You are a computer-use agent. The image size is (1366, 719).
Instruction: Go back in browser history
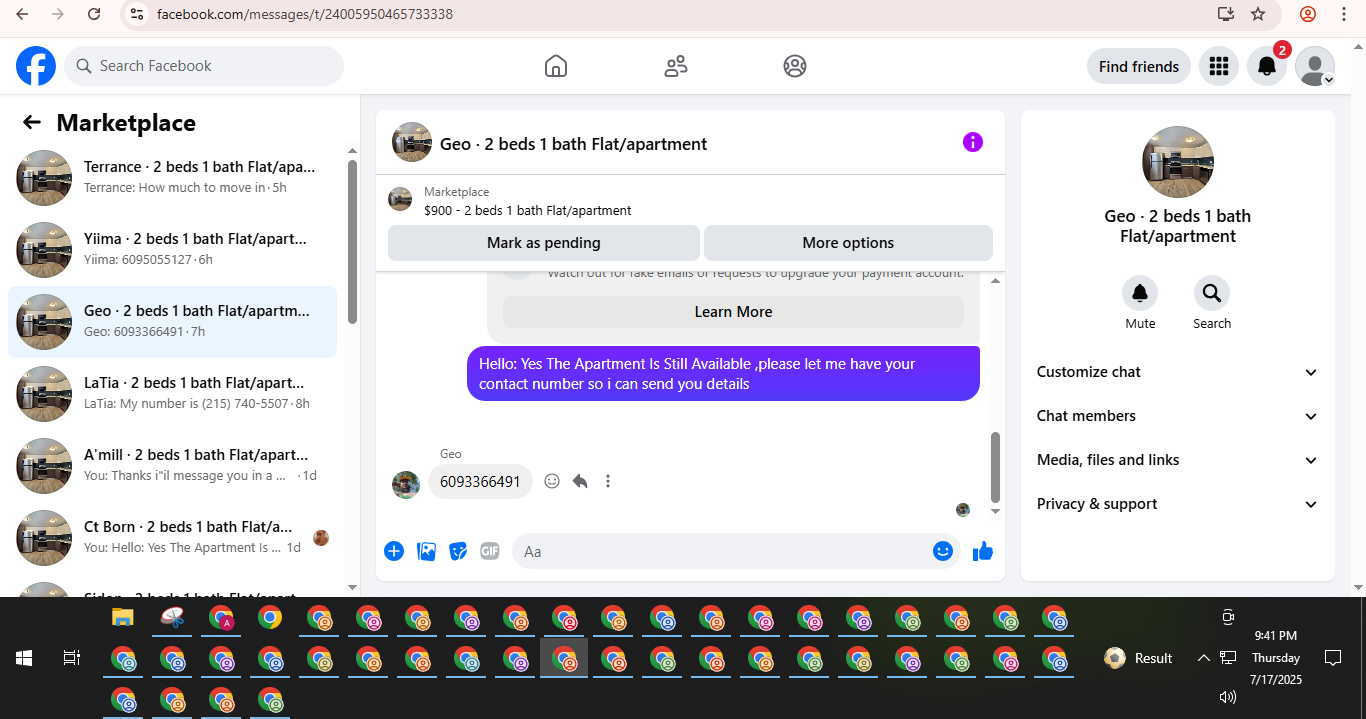(22, 14)
